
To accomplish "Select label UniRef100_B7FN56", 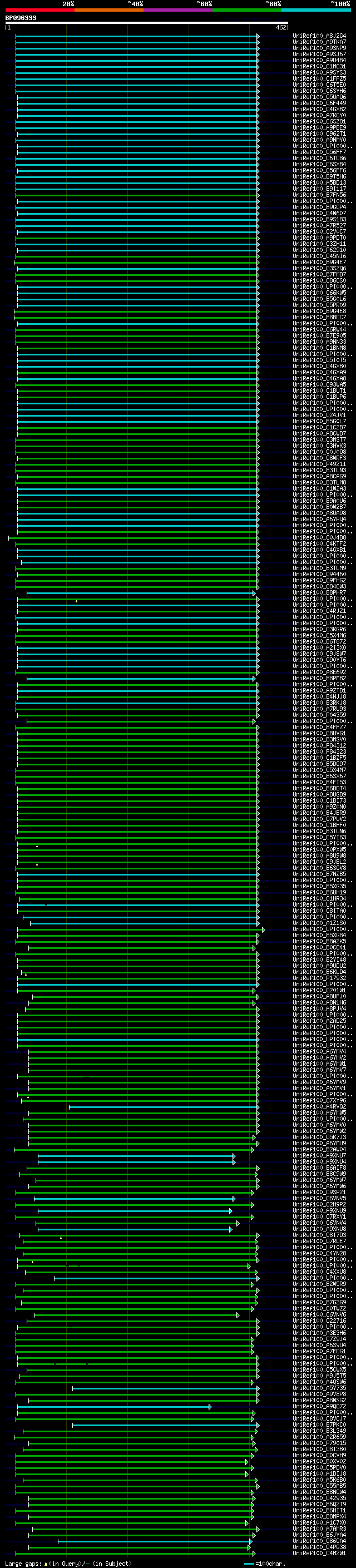I will (319, 195).
